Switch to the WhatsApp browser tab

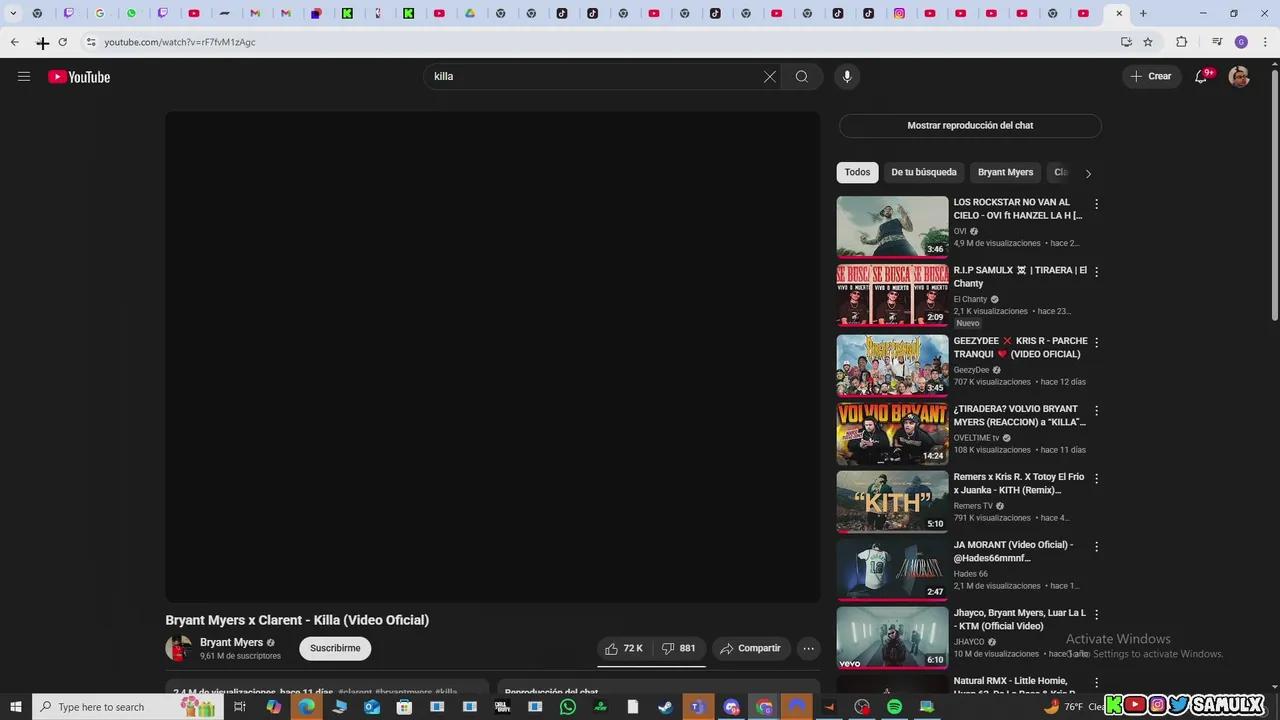click(131, 14)
